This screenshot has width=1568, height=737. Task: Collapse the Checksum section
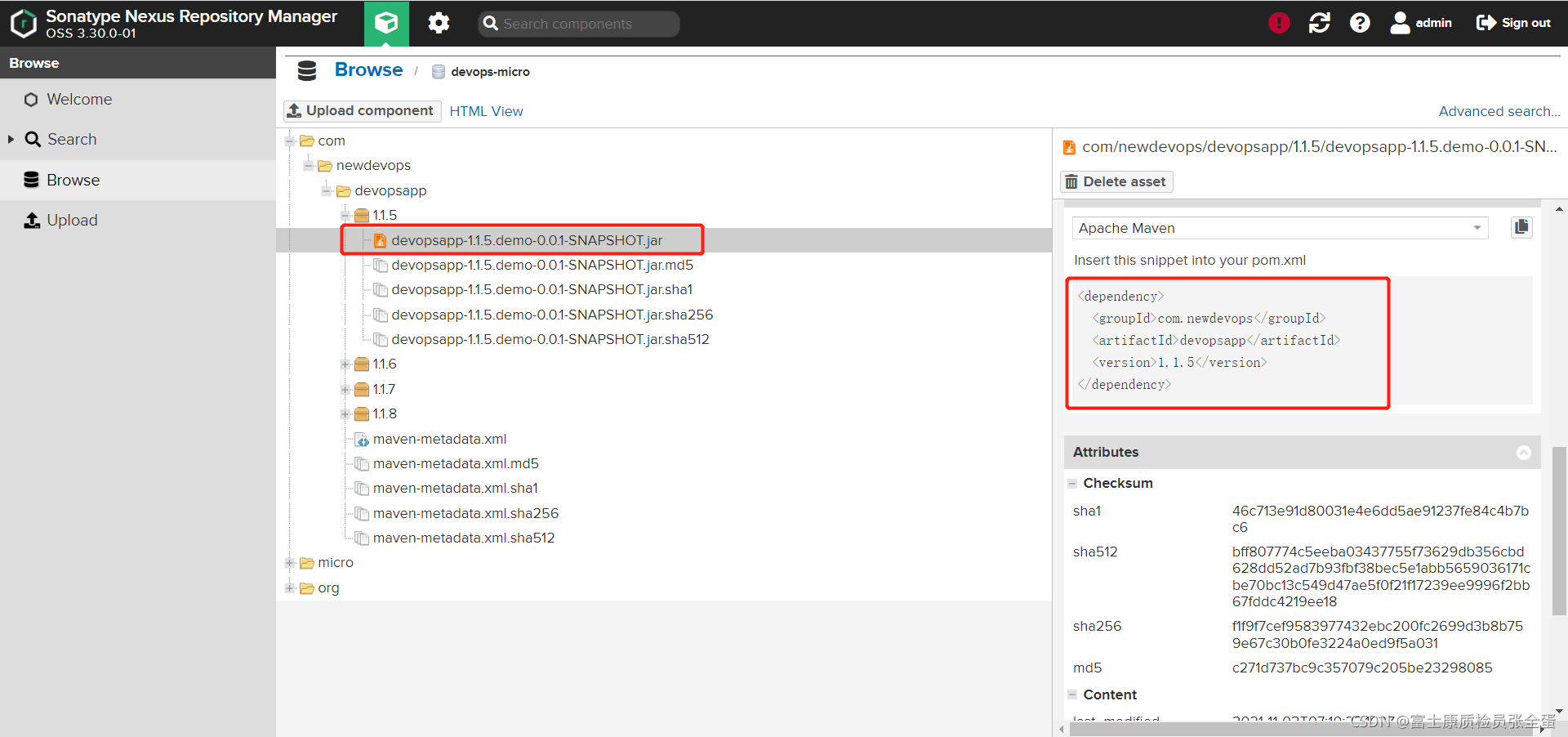tap(1072, 483)
